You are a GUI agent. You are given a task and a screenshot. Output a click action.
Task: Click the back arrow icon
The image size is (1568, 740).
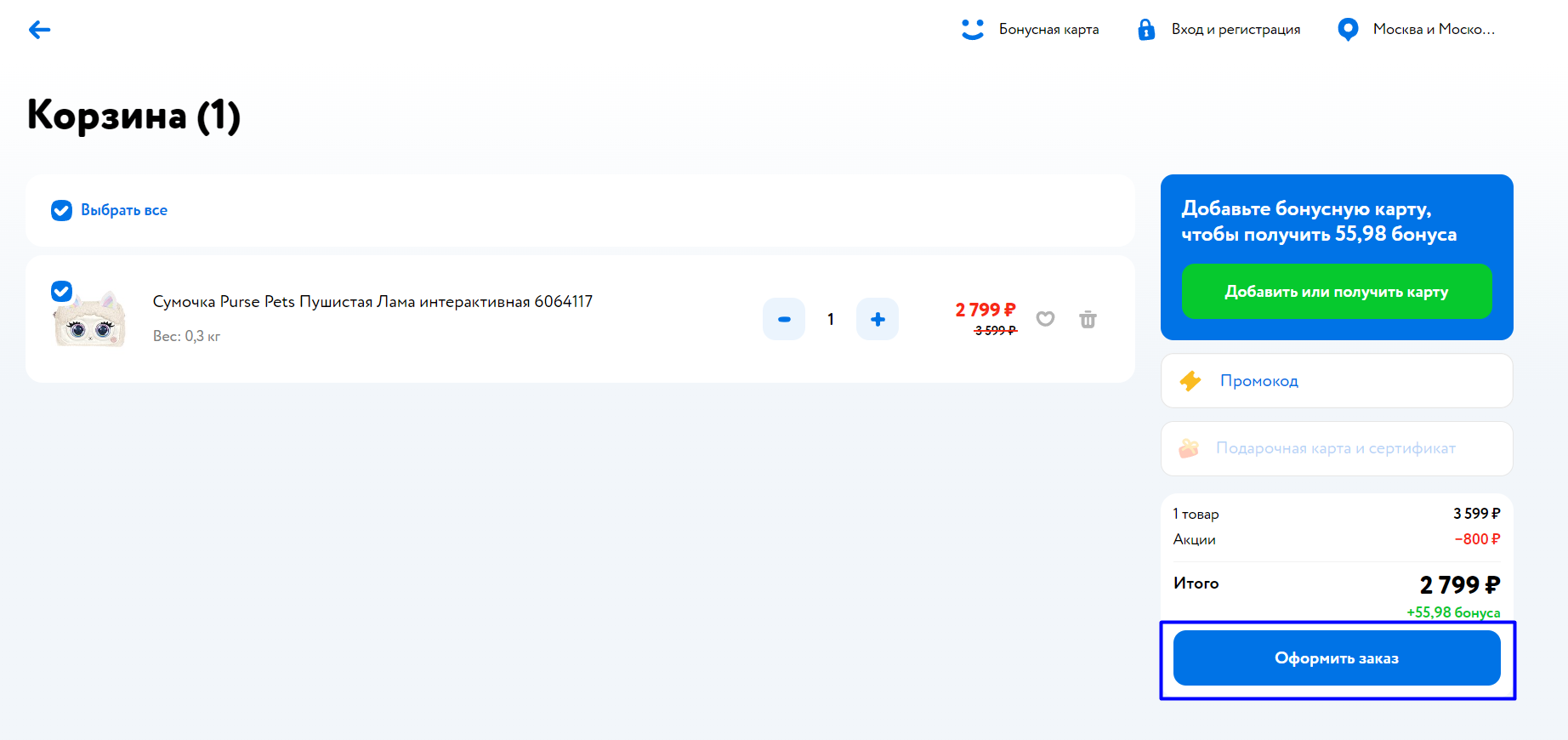pos(39,30)
